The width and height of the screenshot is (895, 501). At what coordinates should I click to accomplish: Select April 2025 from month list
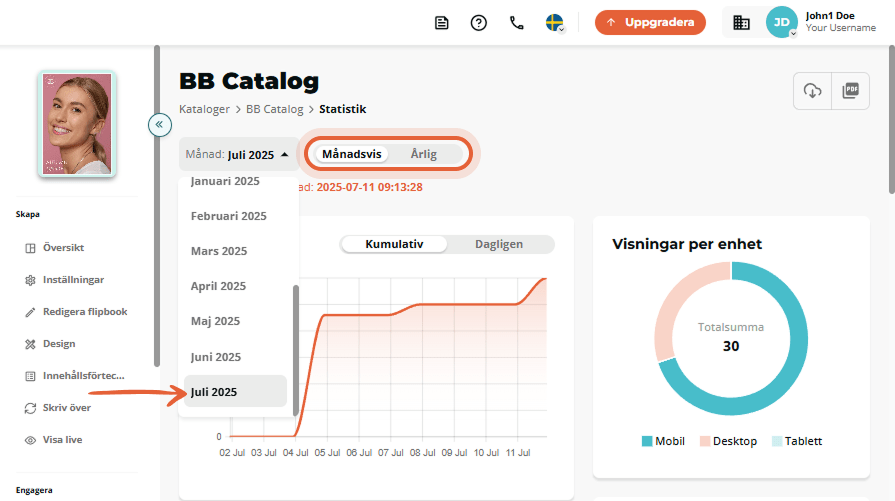click(x=218, y=286)
